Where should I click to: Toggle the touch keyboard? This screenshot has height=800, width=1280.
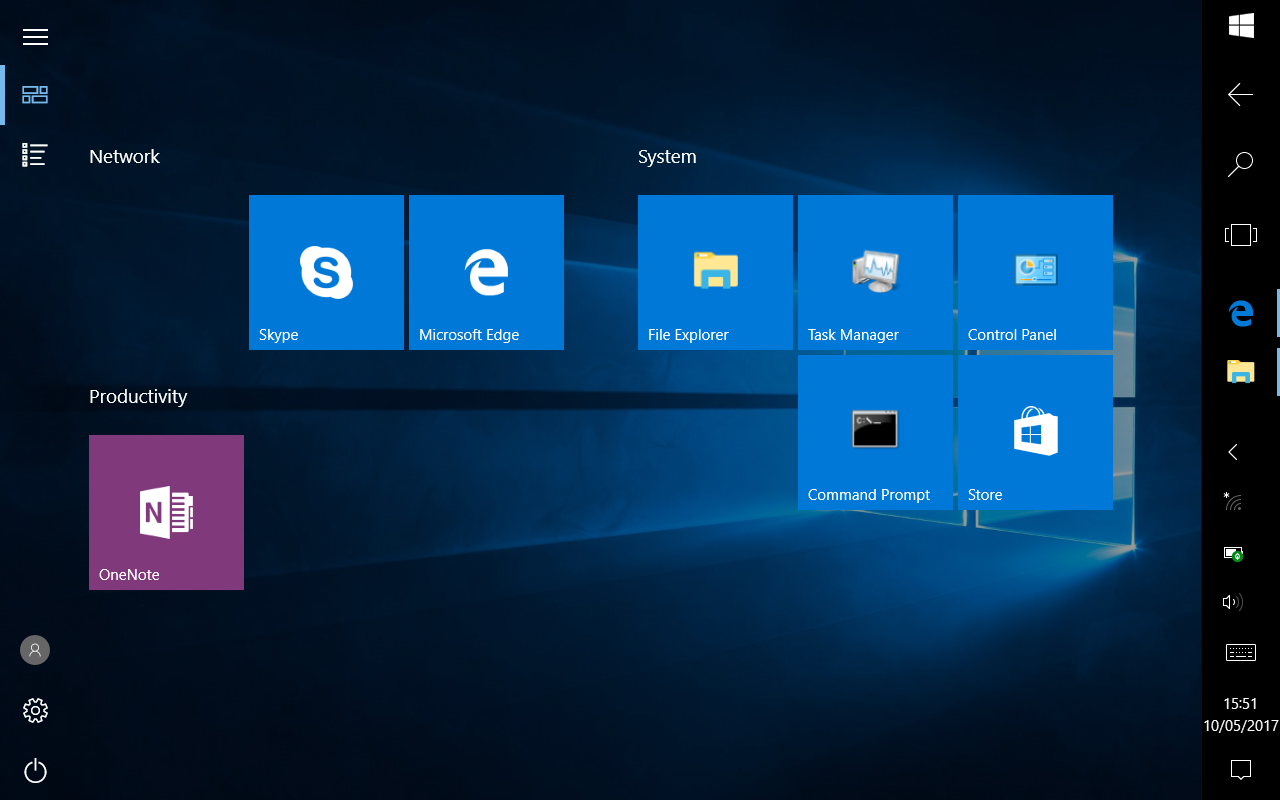1241,653
